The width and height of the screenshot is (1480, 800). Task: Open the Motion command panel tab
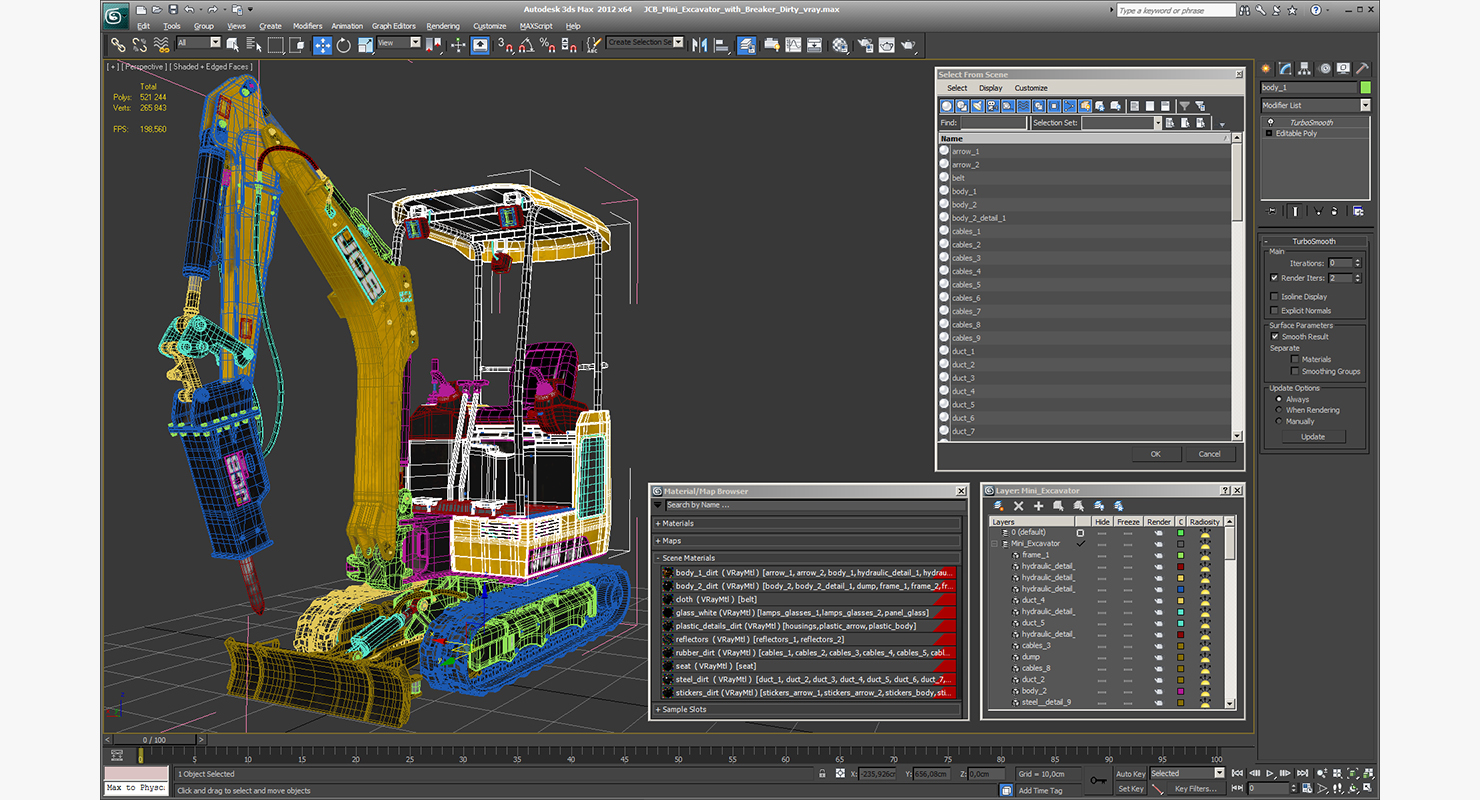[x=1325, y=69]
